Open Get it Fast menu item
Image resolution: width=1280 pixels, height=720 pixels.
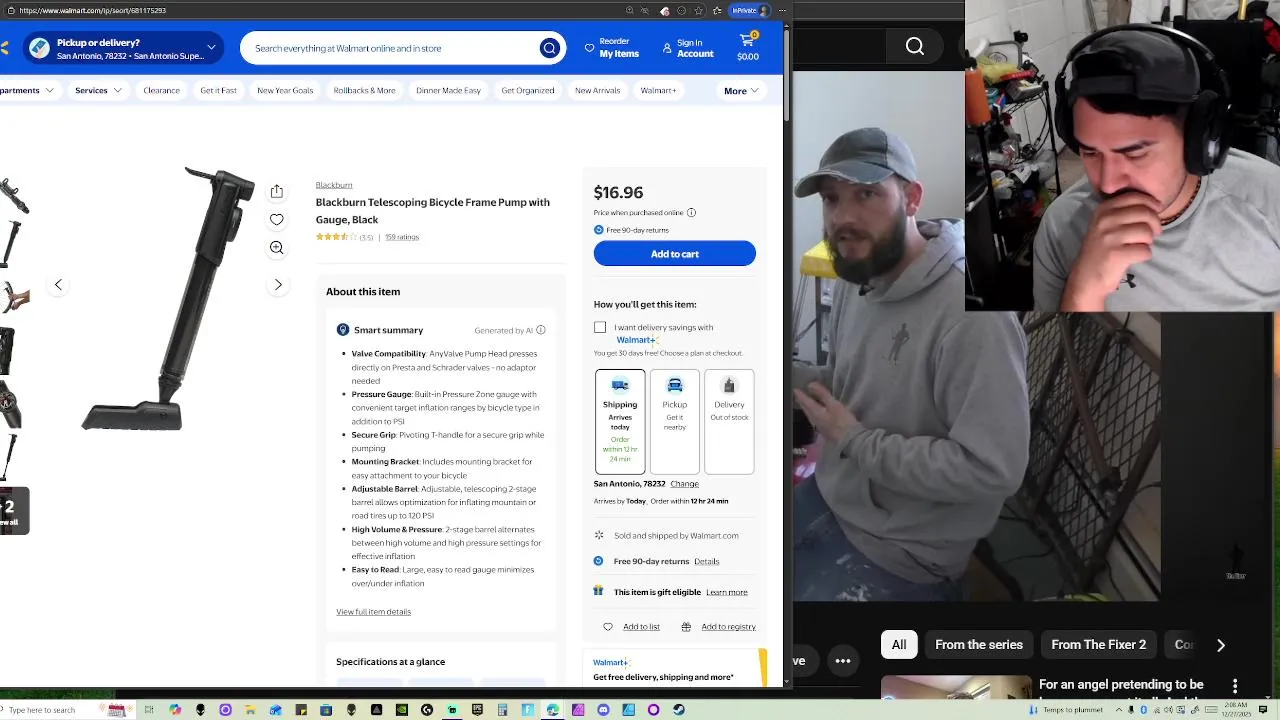point(218,90)
